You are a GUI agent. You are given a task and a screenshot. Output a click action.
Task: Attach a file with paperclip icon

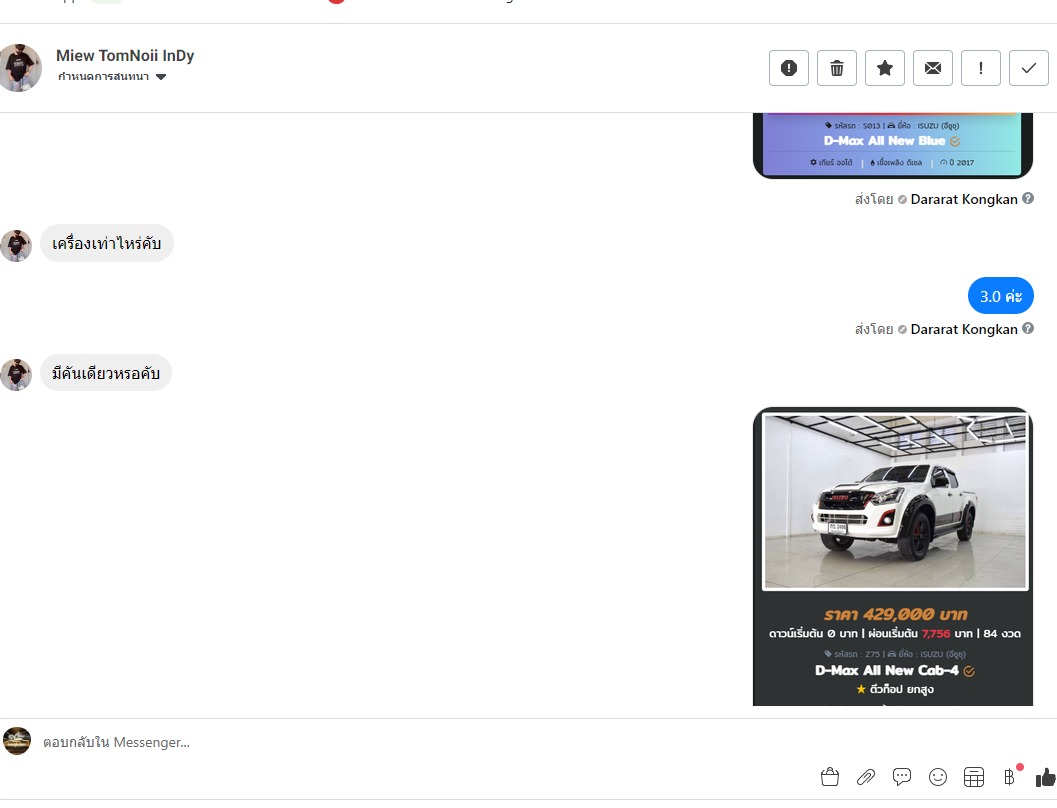(866, 777)
